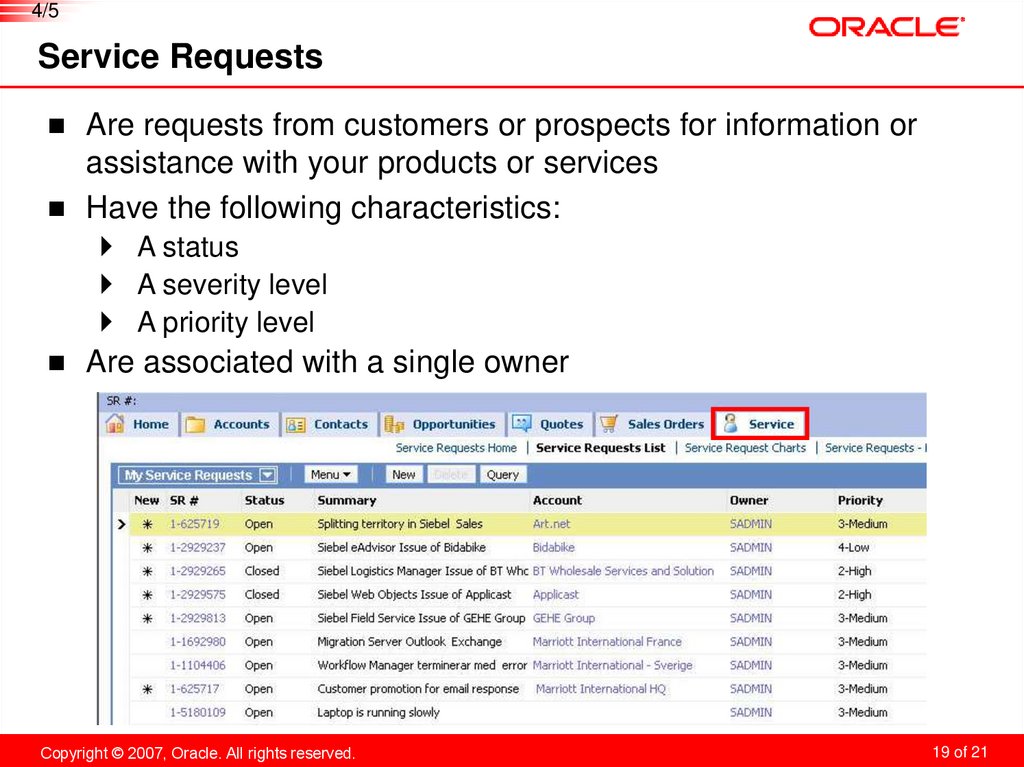Switch to Service Requests Home view

(456, 447)
